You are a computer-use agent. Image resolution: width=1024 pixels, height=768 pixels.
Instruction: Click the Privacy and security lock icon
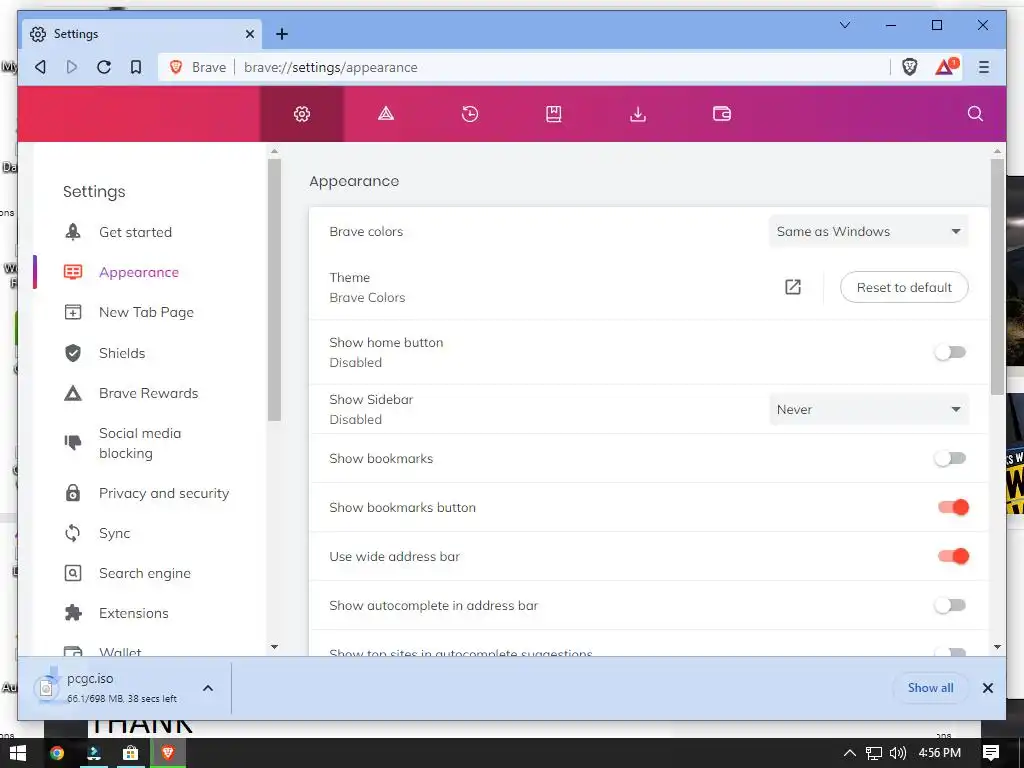(x=72, y=493)
